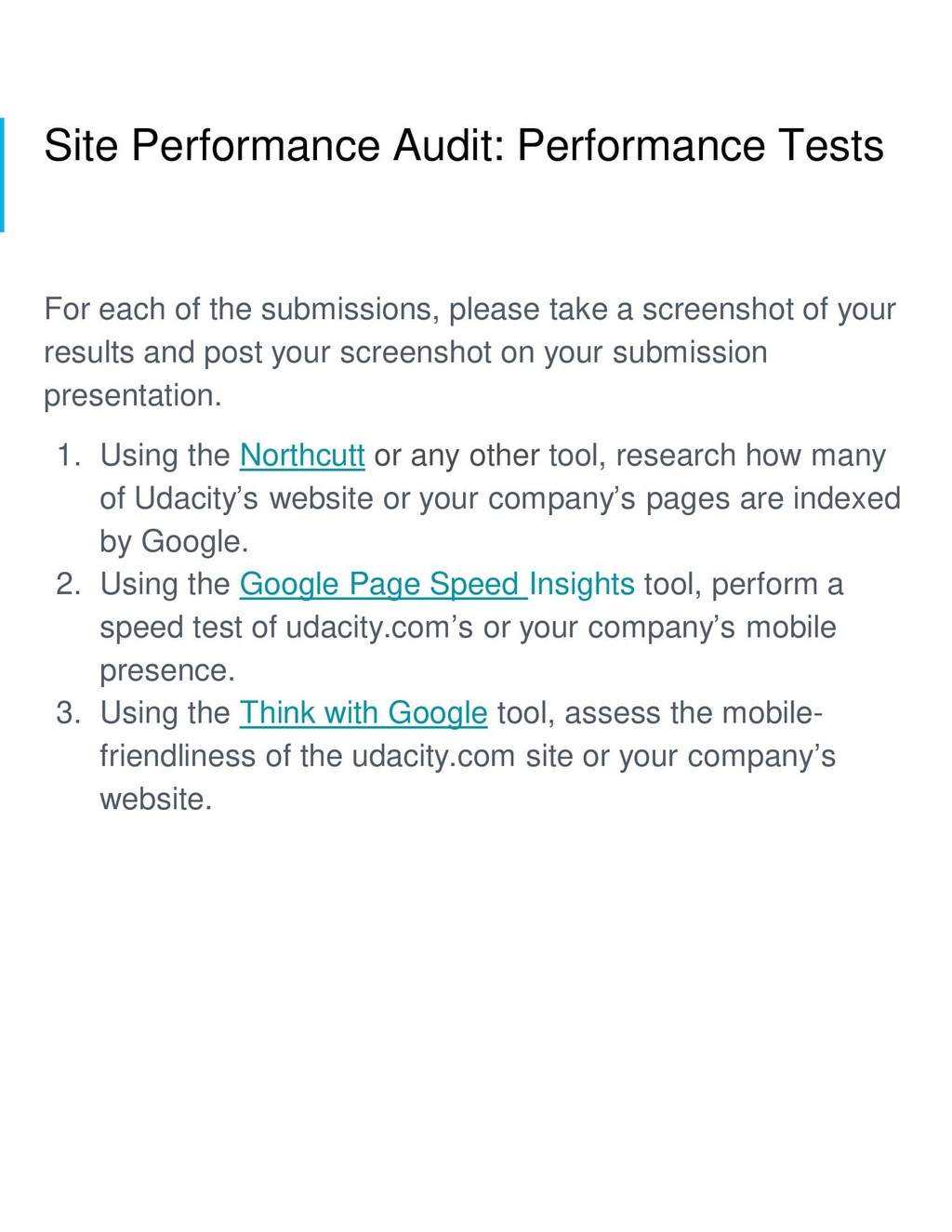
Task: Click the final word 'website.'
Action: [156, 799]
